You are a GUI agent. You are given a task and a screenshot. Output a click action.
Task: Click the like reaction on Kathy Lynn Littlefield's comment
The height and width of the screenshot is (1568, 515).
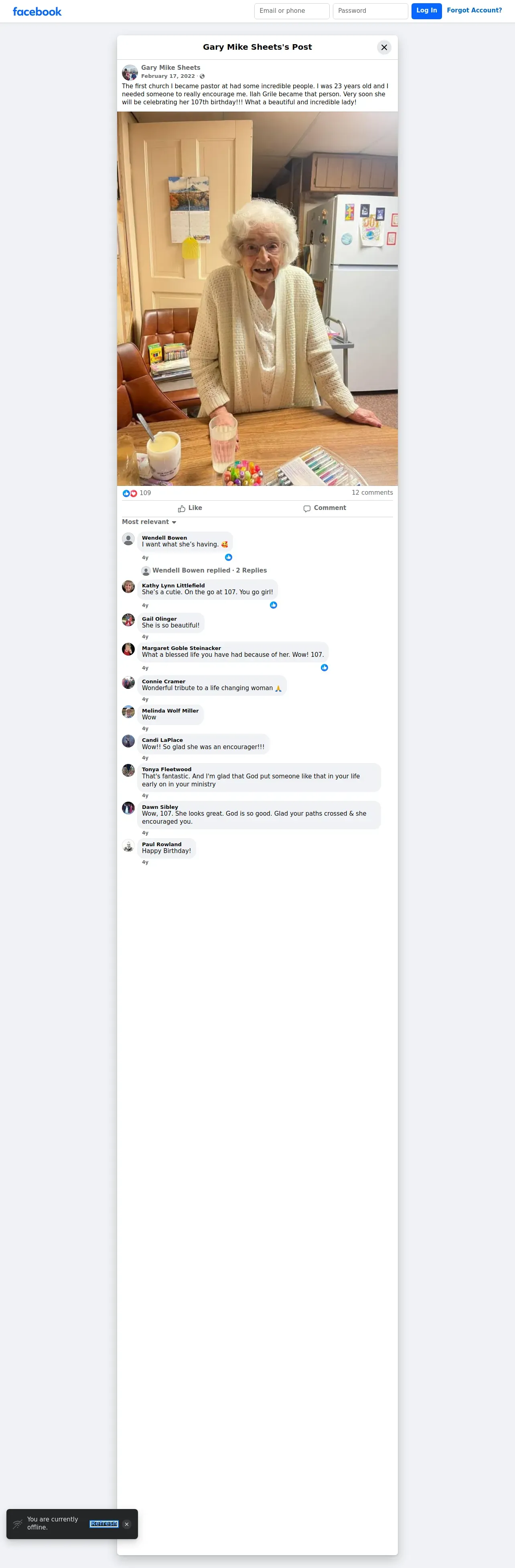tap(273, 605)
